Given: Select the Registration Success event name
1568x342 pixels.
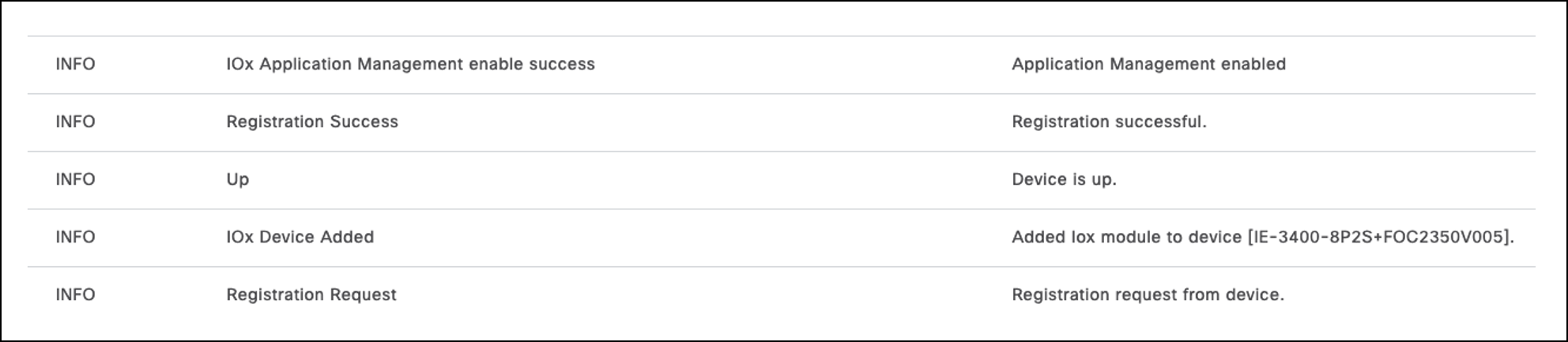Looking at the screenshot, I should tap(312, 122).
